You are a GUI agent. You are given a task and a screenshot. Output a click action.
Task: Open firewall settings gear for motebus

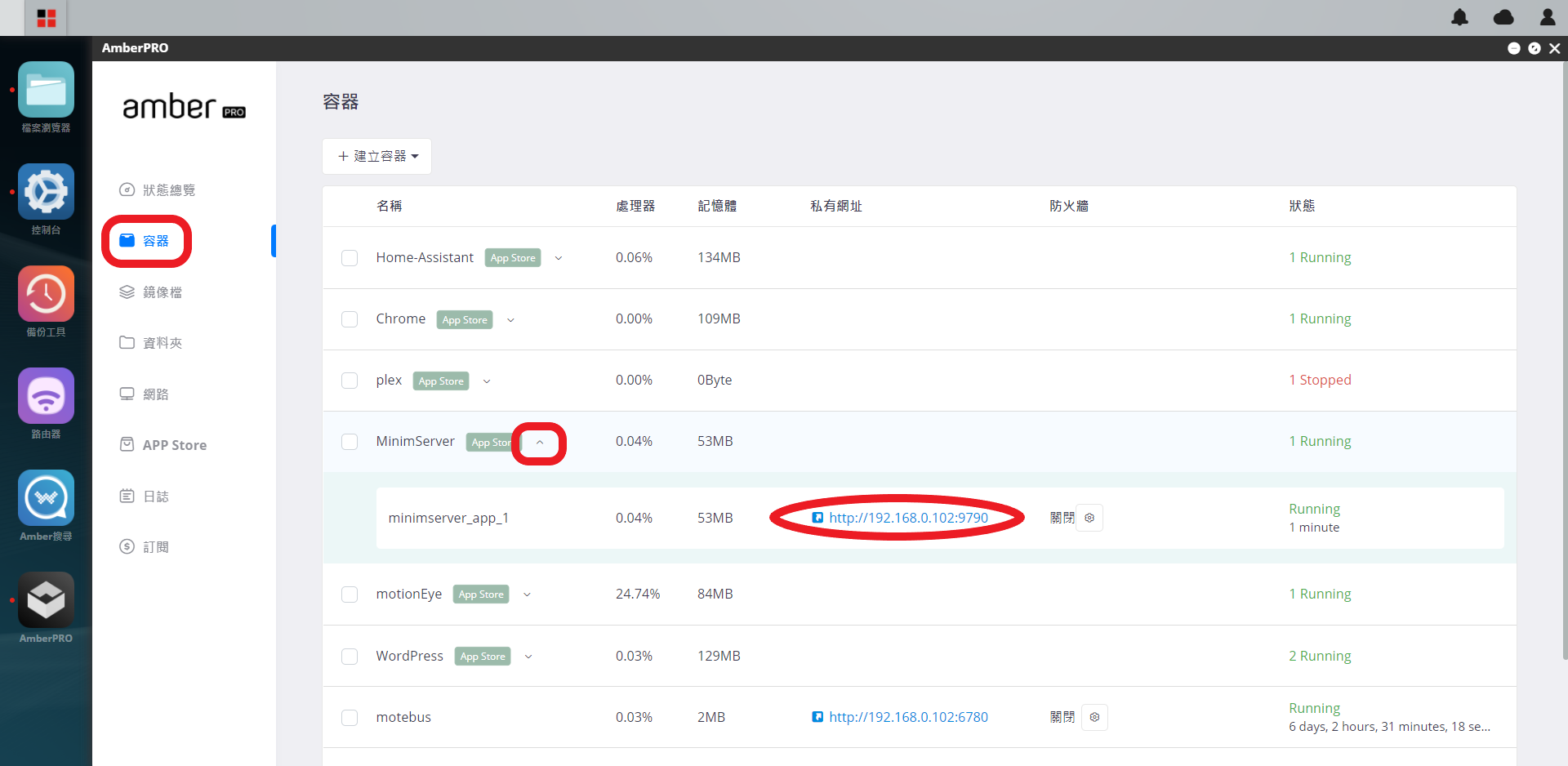(1094, 717)
